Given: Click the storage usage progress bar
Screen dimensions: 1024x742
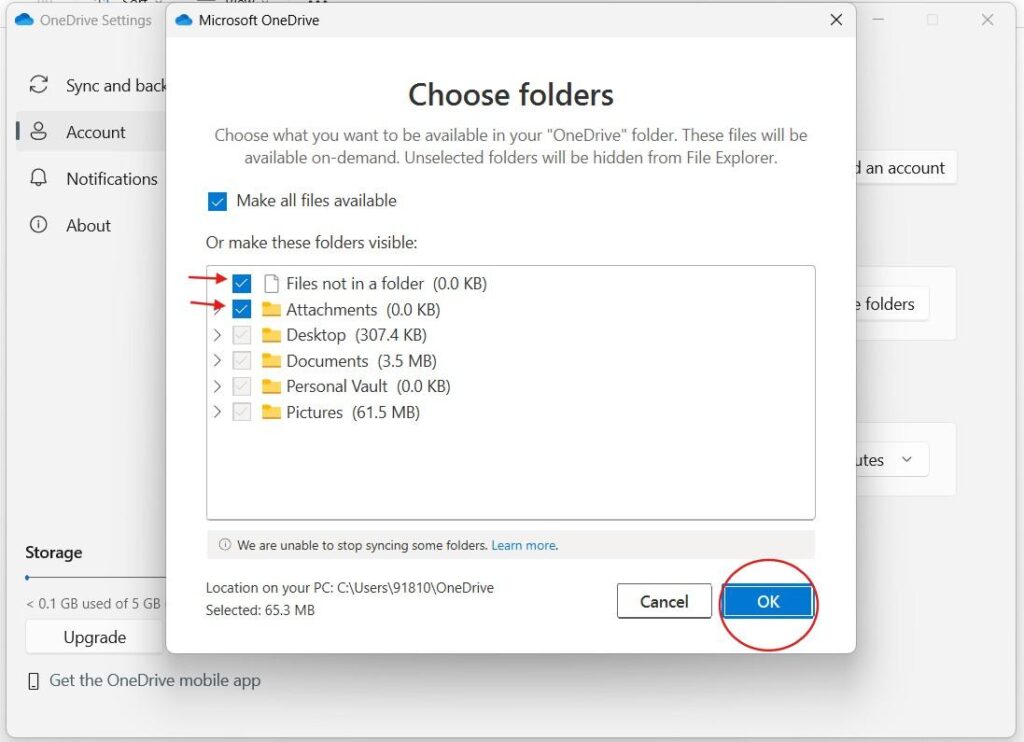Looking at the screenshot, I should click(95, 577).
